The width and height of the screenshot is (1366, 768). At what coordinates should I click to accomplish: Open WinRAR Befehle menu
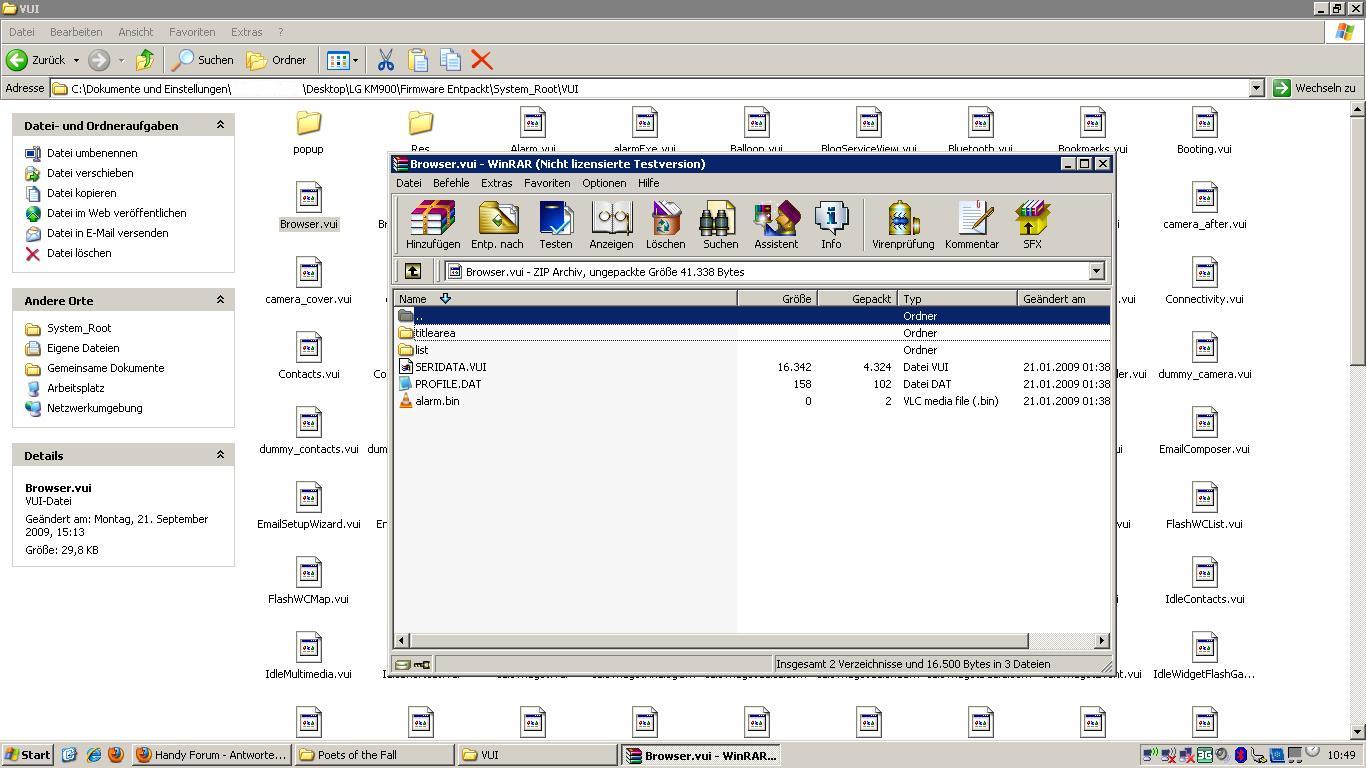[x=451, y=183]
